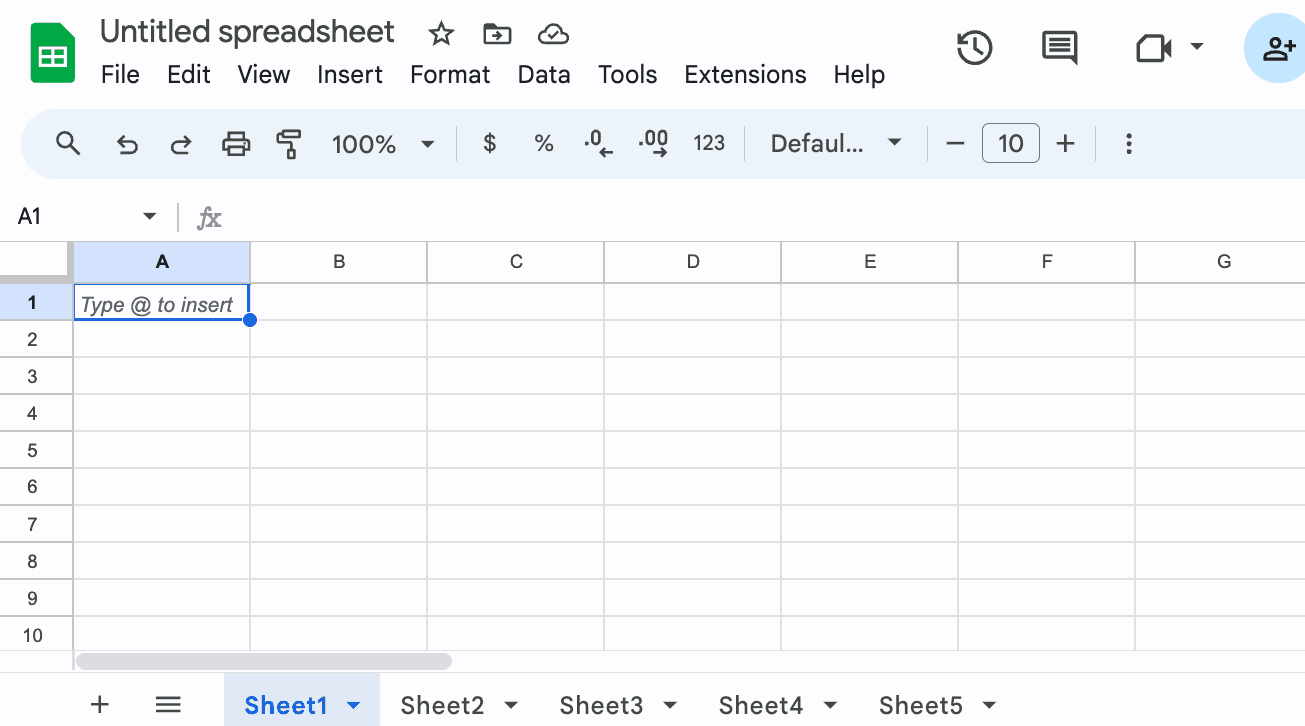Open the comments speech bubble icon
Viewport: 1305px width, 726px height.
coord(1059,48)
